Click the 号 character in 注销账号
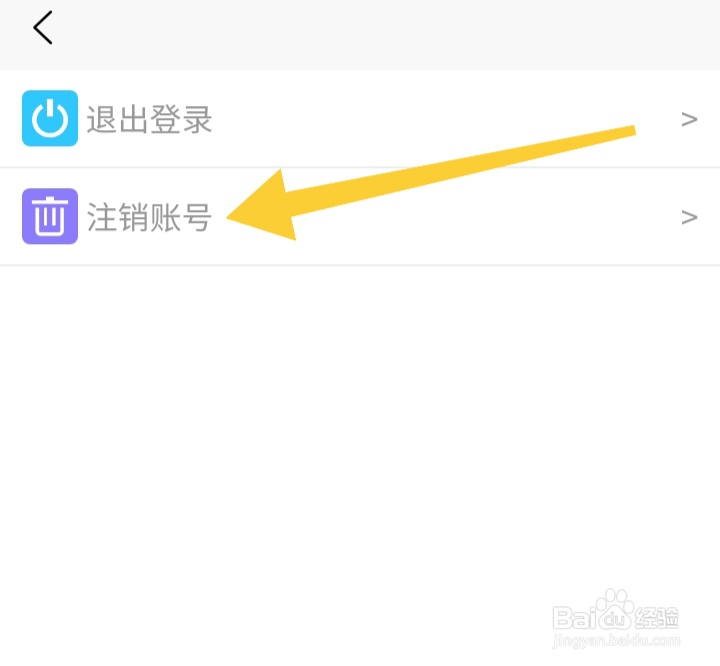The image size is (720, 666). pyautogui.click(x=197, y=217)
